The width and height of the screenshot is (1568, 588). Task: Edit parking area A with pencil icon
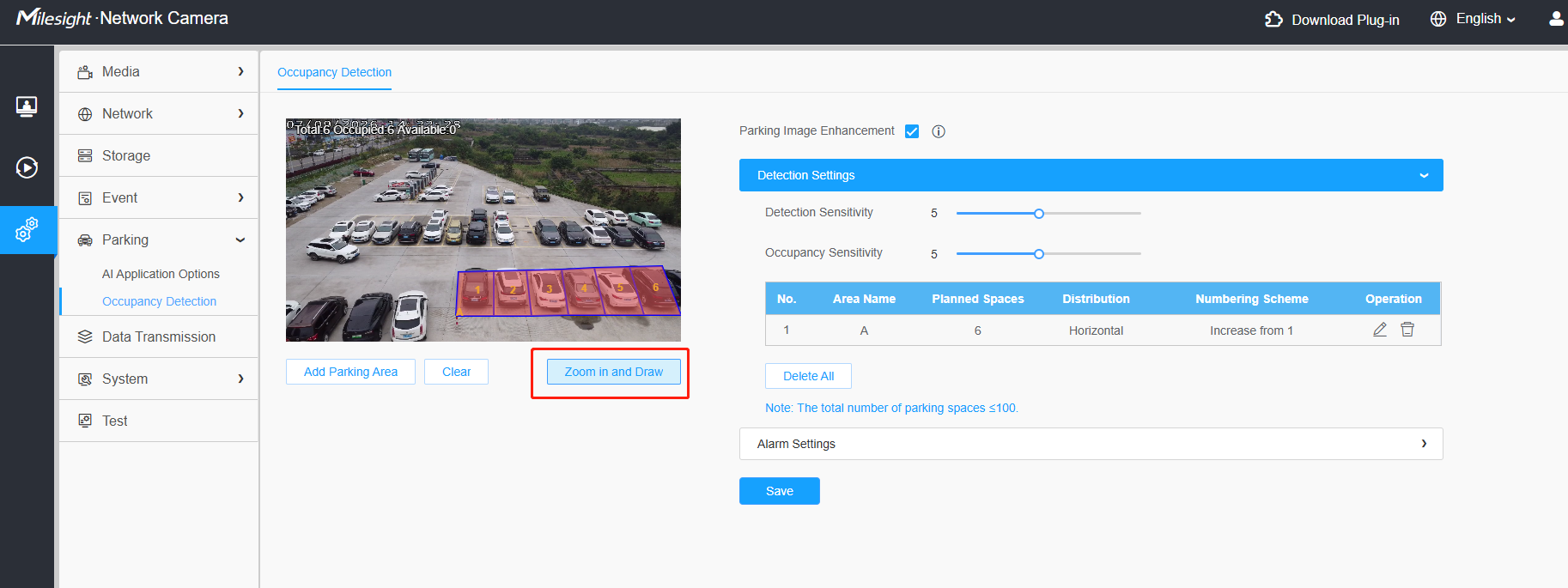[x=1380, y=330]
